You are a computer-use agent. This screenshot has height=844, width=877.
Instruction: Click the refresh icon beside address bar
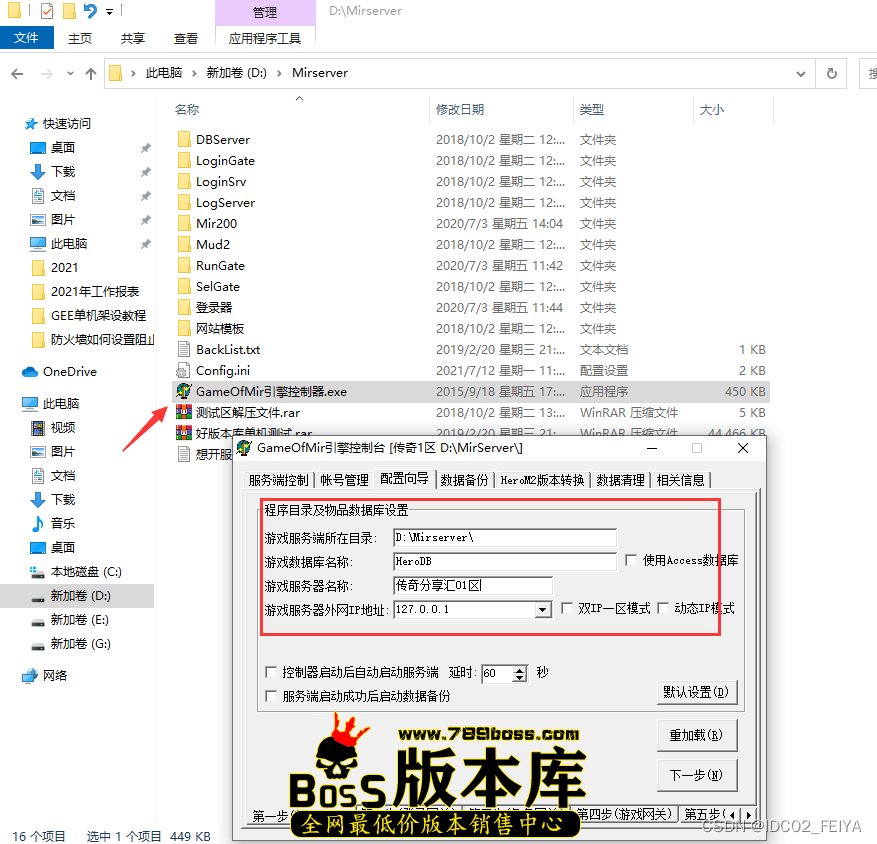831,73
